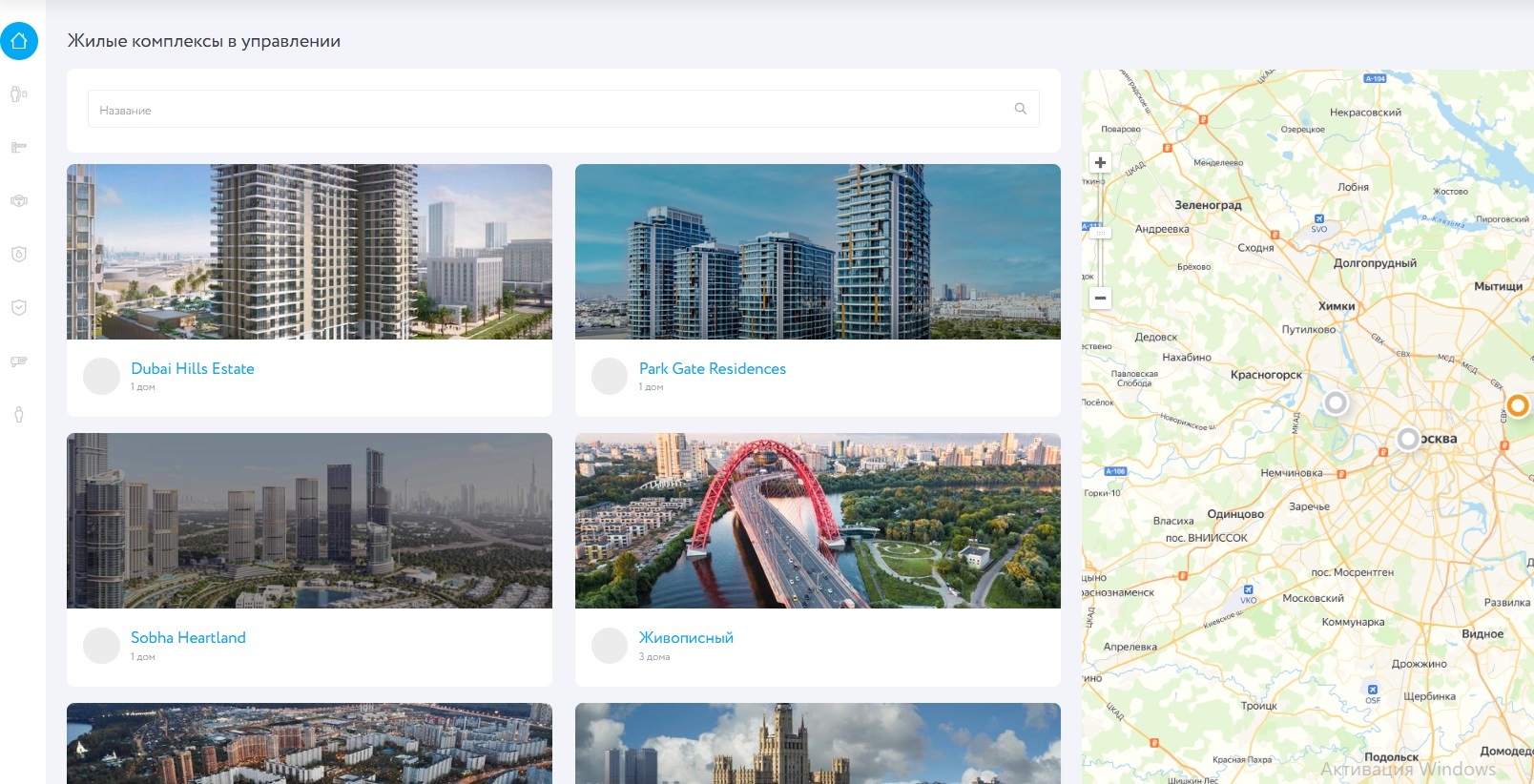Viewport: 1534px width, 784px height.
Task: Click the round avatar beside Живописный
Action: coord(610,646)
